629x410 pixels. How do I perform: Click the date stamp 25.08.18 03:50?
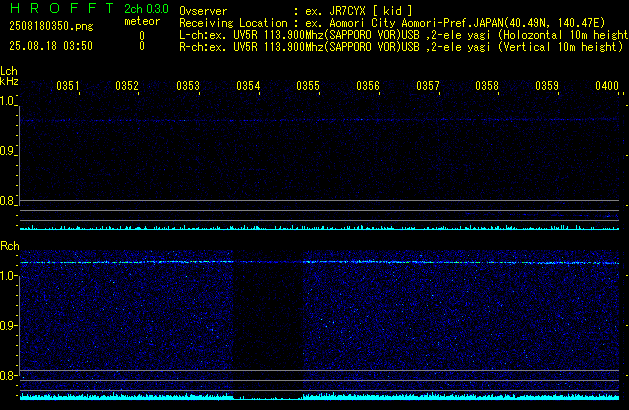point(51,46)
